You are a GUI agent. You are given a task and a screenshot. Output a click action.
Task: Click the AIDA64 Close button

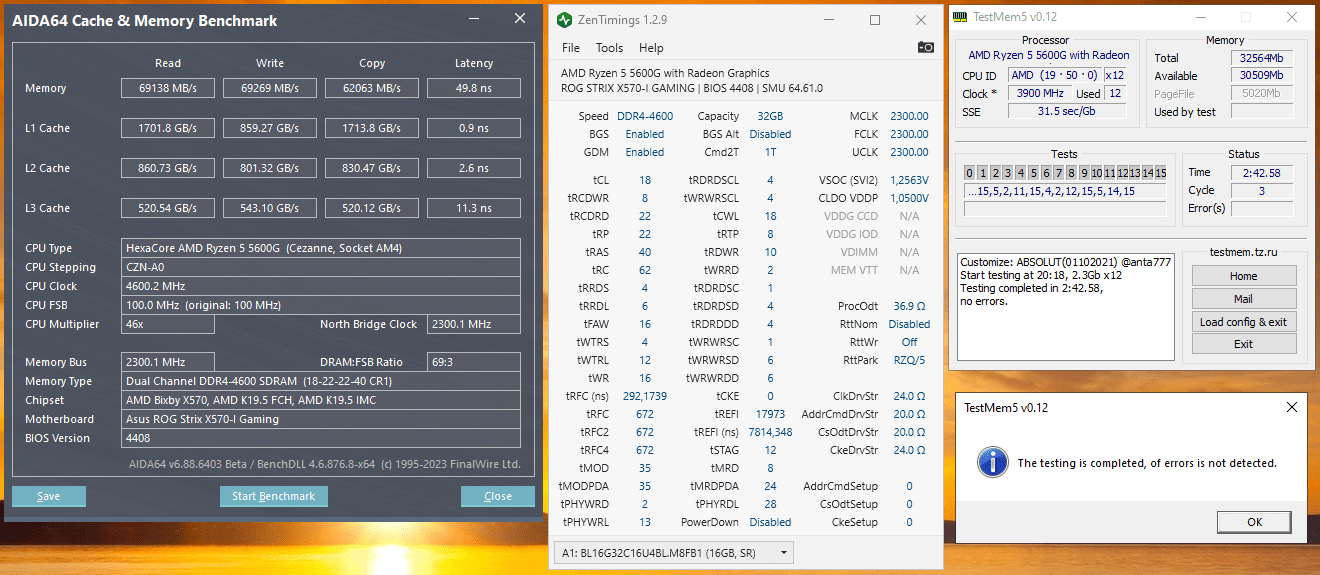tap(498, 496)
